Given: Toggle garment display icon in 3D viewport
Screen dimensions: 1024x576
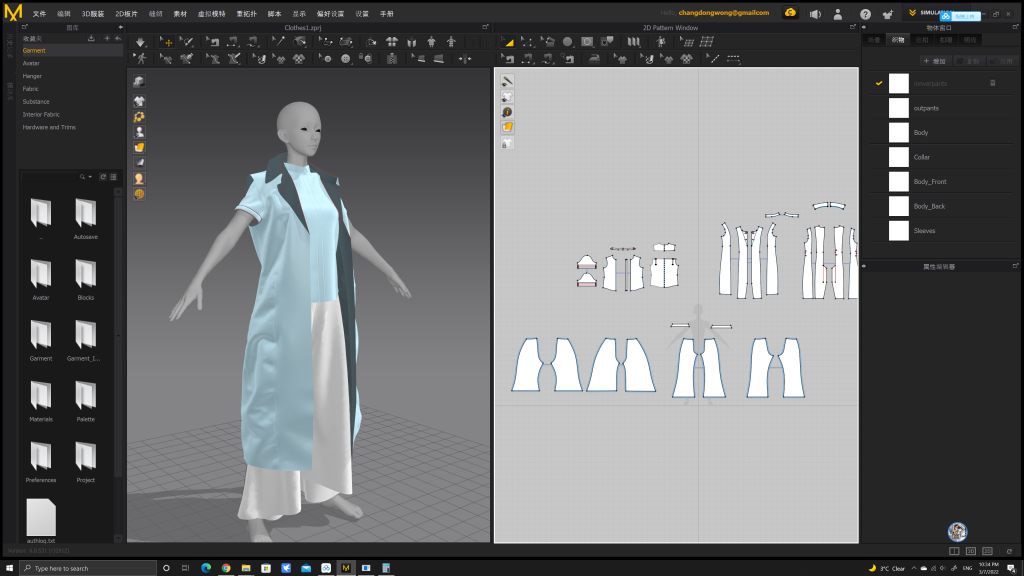Looking at the screenshot, I should 139,101.
